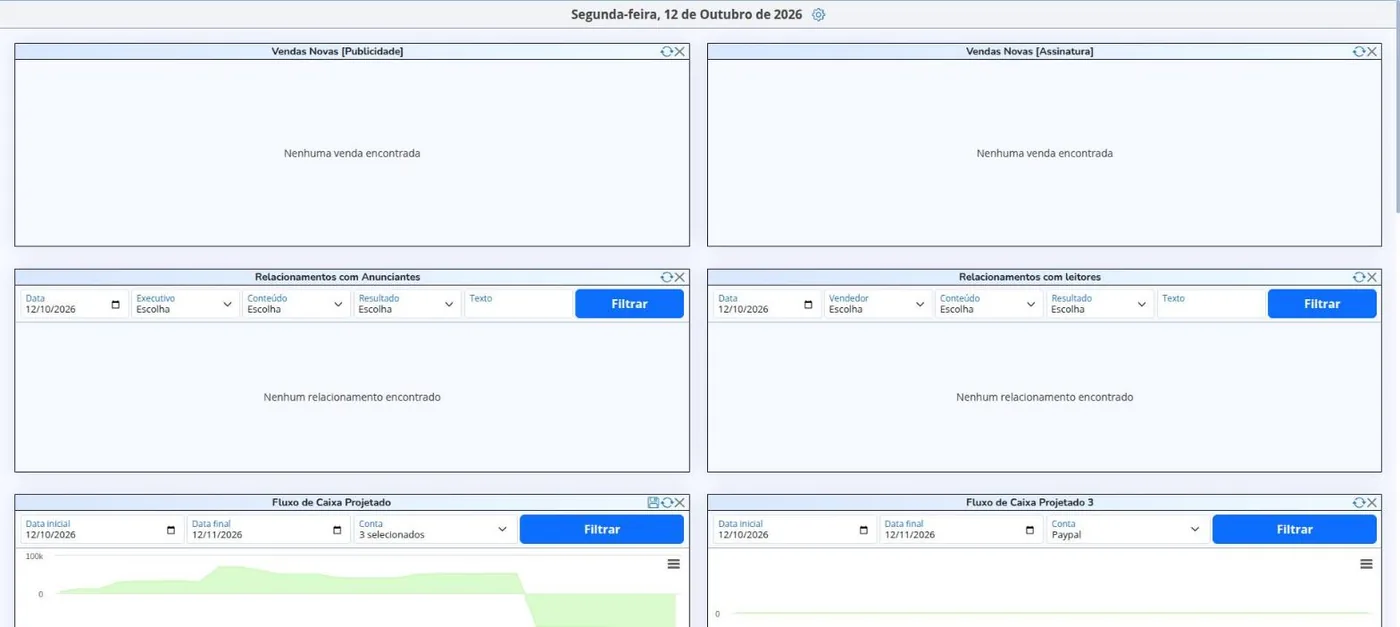Save the Fluxo de Caixa Projetado panel
The image size is (1400, 627).
(653, 503)
